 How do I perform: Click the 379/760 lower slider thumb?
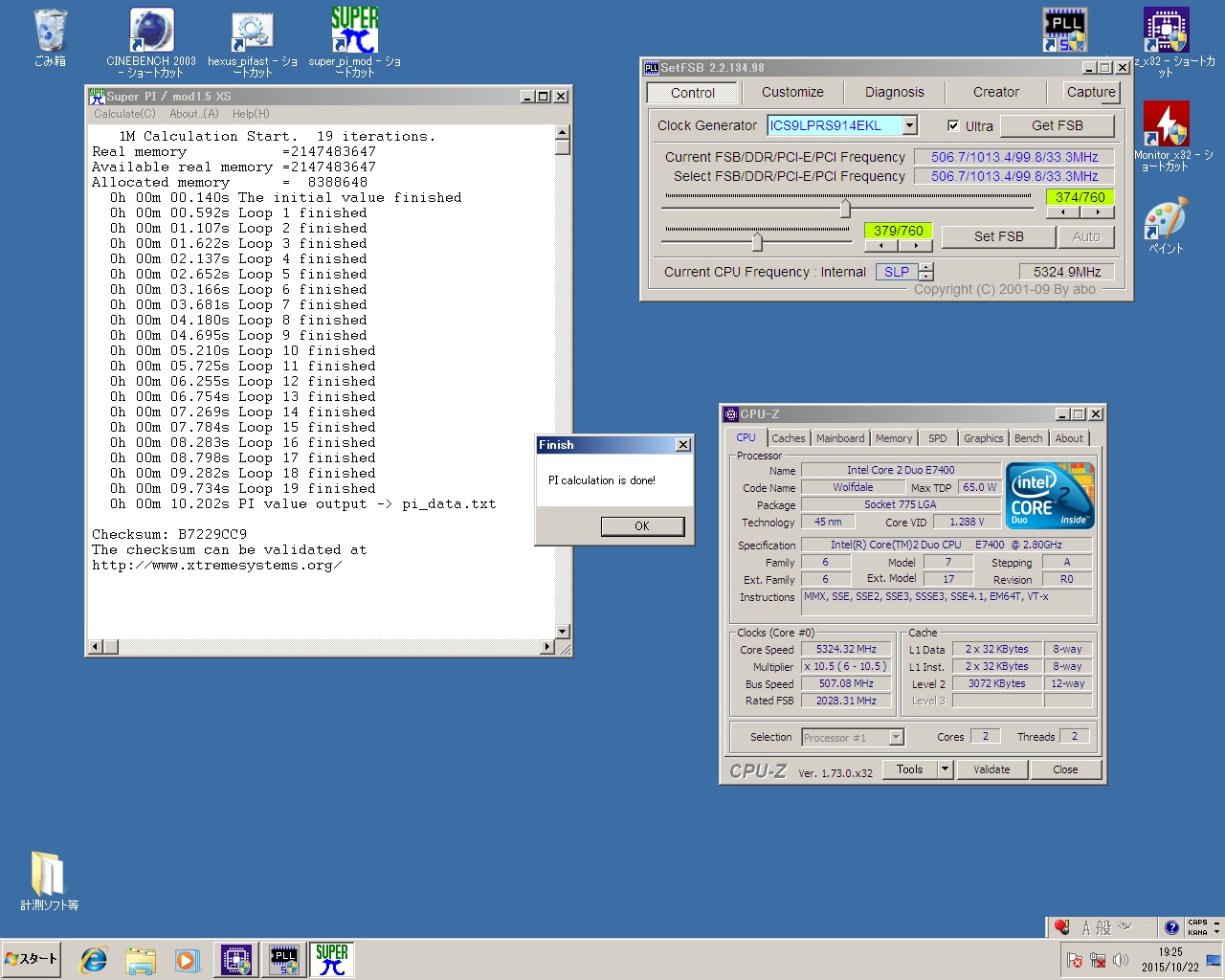click(757, 240)
